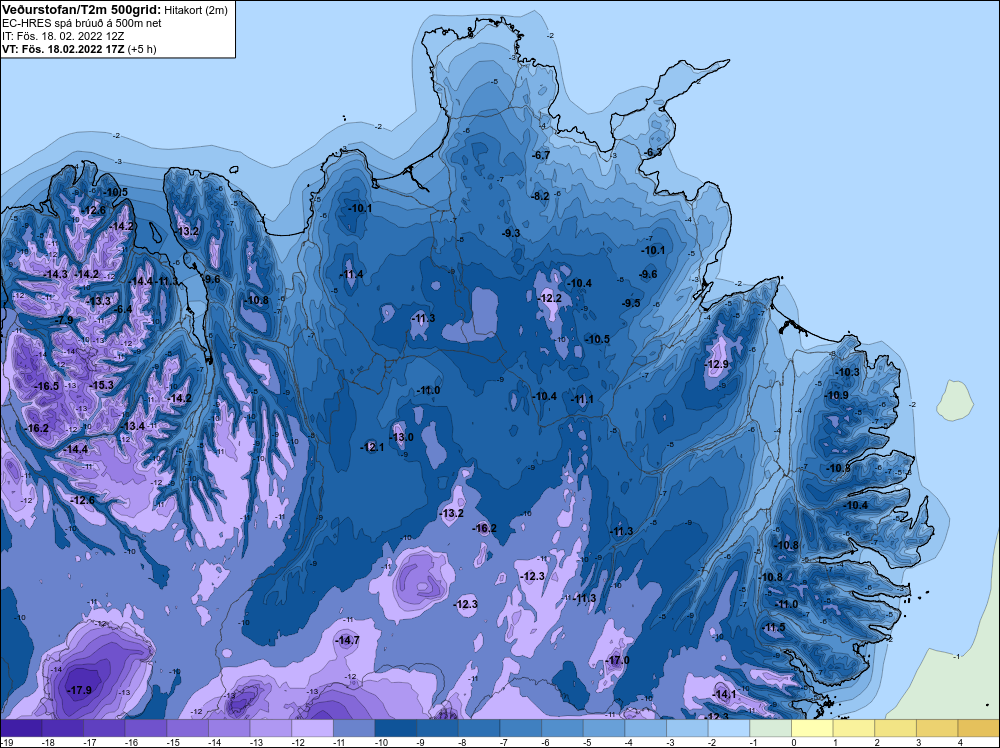
Task: Click the 'Hitakort (2m)' label in the header
Action: click(x=195, y=10)
